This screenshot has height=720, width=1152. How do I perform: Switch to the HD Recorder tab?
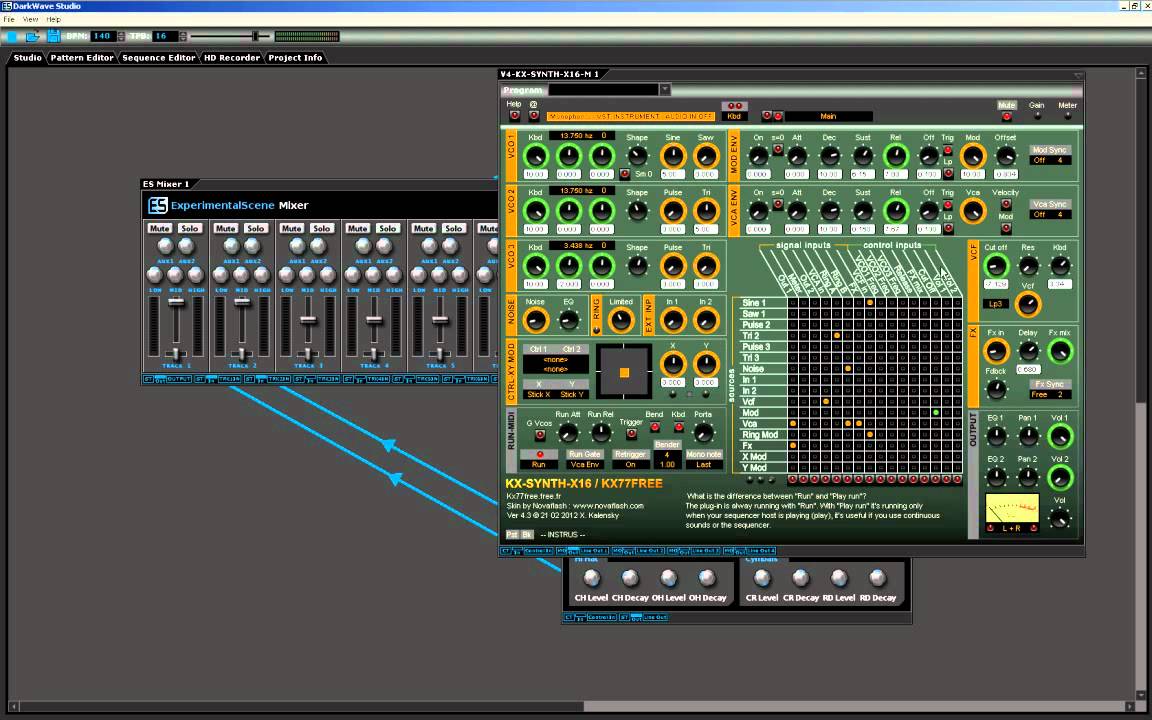point(231,57)
